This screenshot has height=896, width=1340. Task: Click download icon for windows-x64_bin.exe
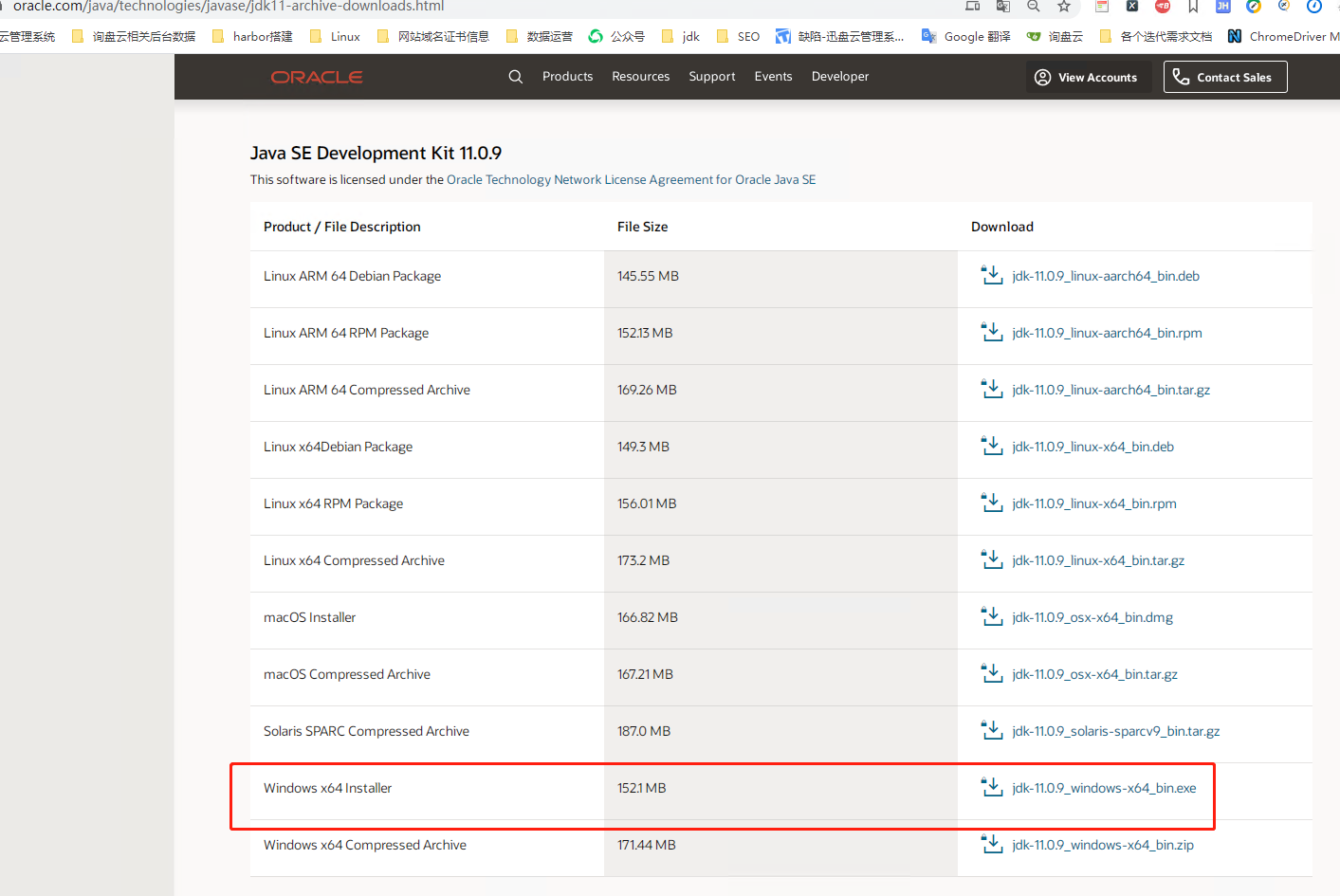[x=992, y=787]
